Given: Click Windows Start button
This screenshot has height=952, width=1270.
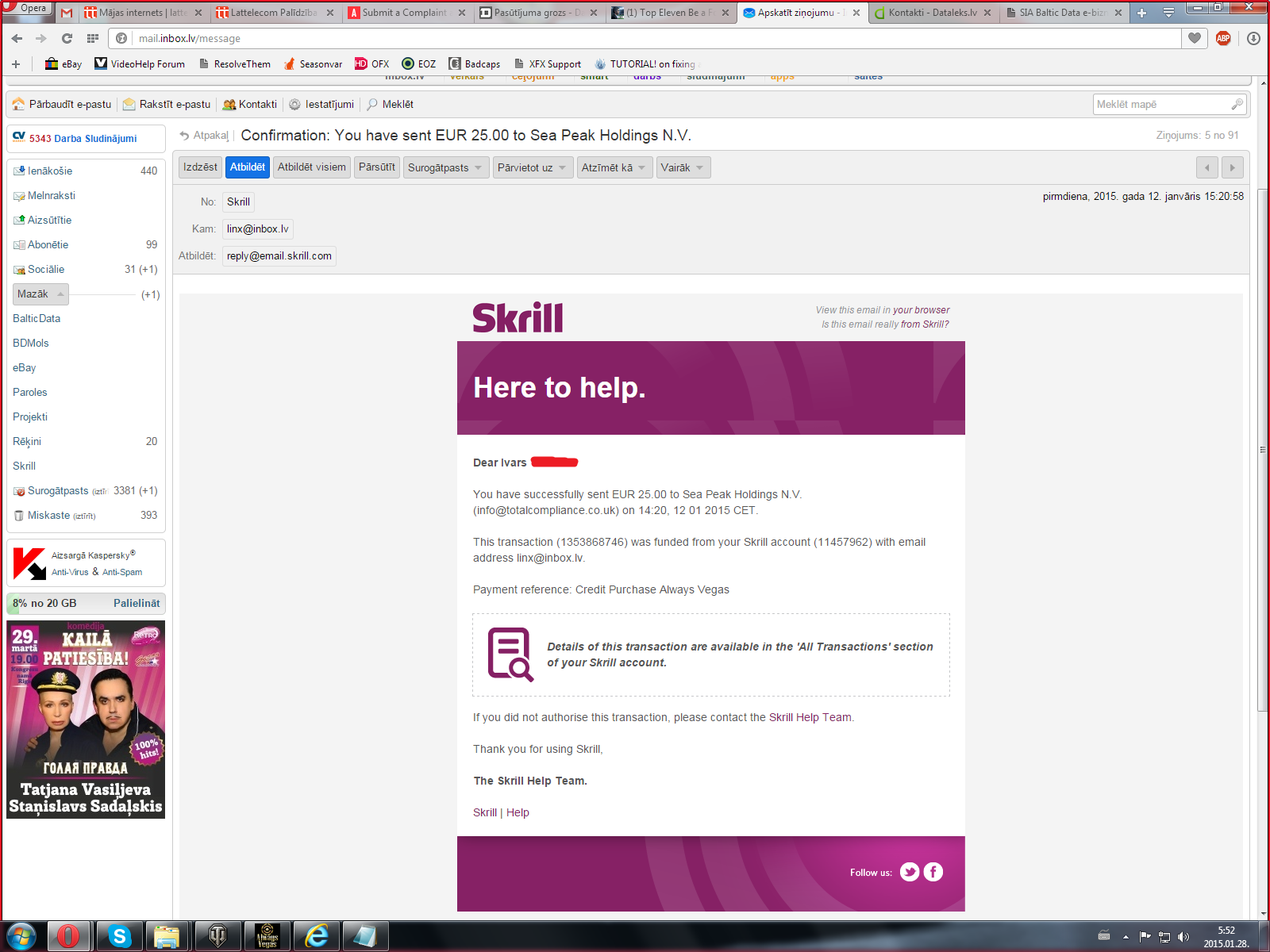Looking at the screenshot, I should tap(21, 936).
